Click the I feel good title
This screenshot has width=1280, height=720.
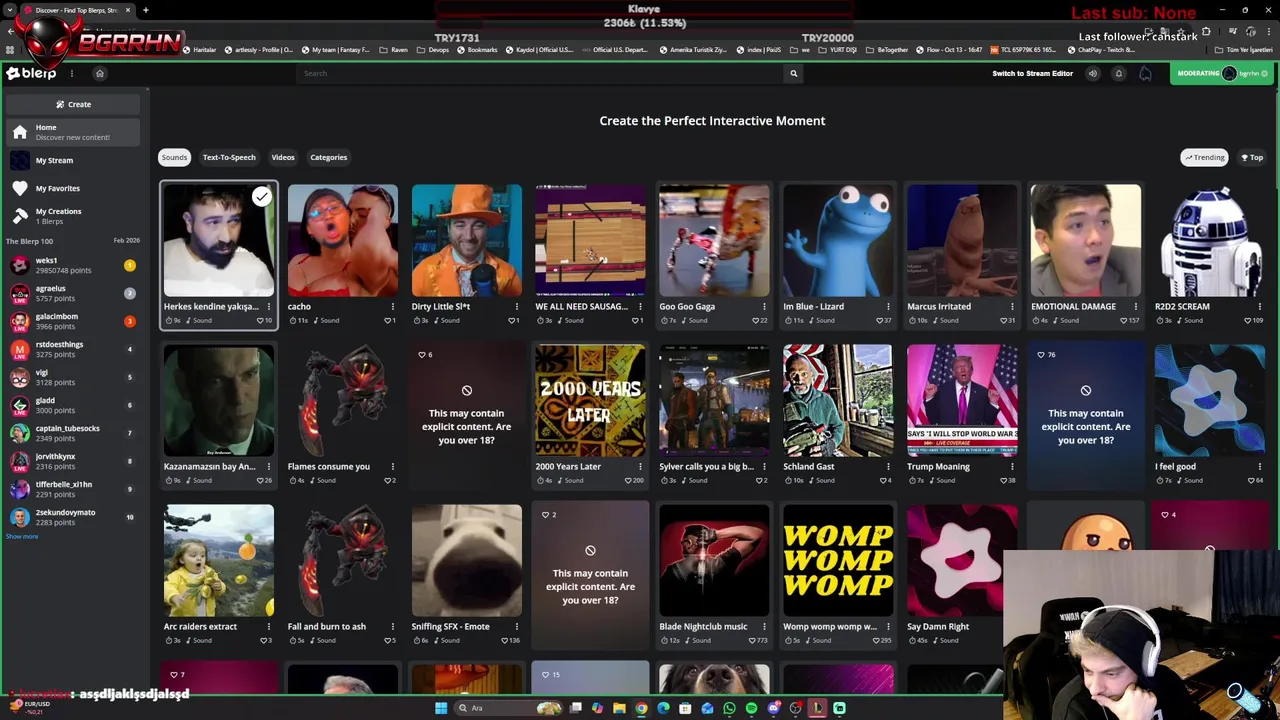tap(1175, 466)
